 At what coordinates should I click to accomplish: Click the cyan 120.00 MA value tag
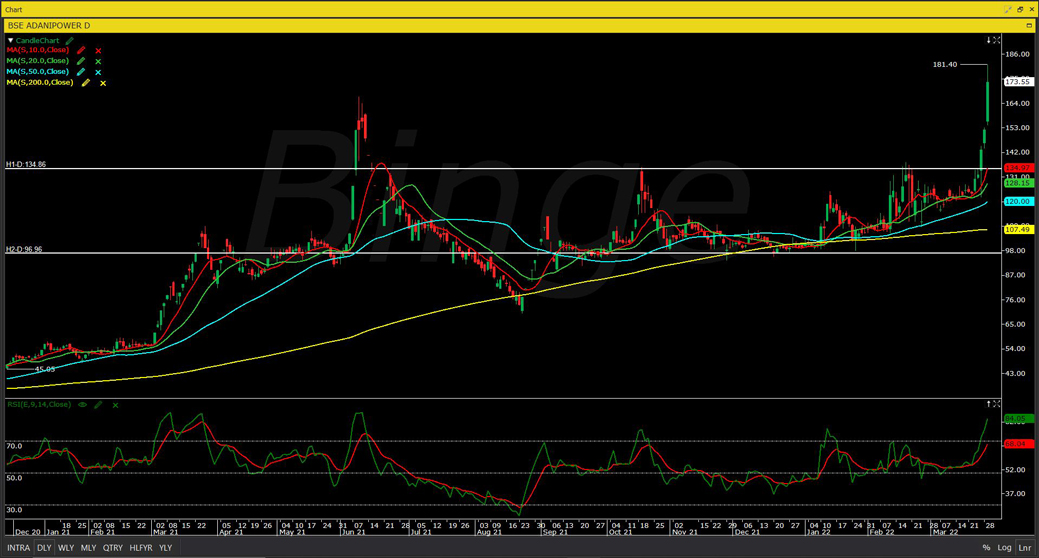pyautogui.click(x=1018, y=201)
